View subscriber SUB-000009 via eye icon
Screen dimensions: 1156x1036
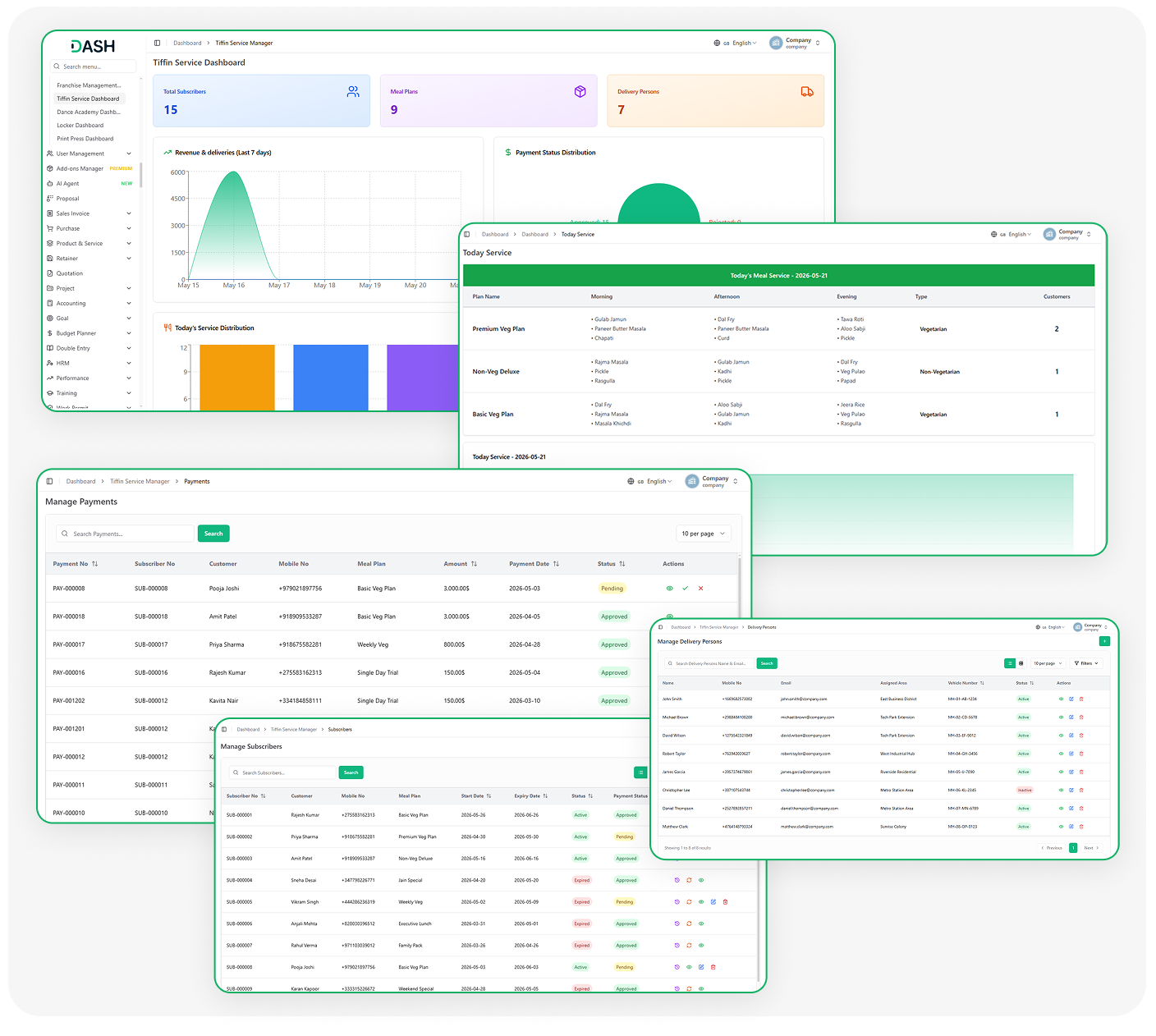click(701, 988)
